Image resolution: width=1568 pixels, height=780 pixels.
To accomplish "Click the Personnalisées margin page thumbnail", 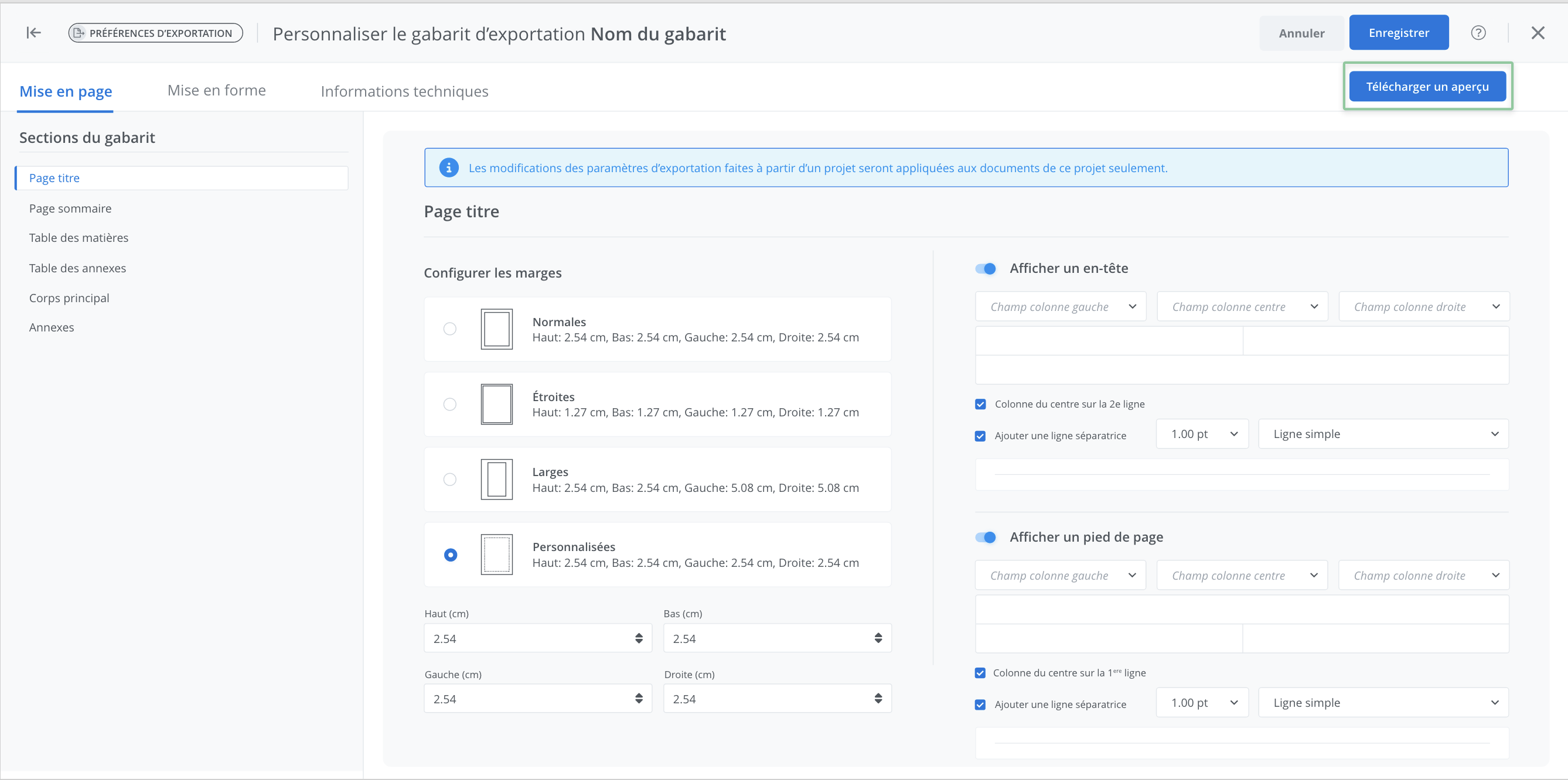I will pos(496,555).
